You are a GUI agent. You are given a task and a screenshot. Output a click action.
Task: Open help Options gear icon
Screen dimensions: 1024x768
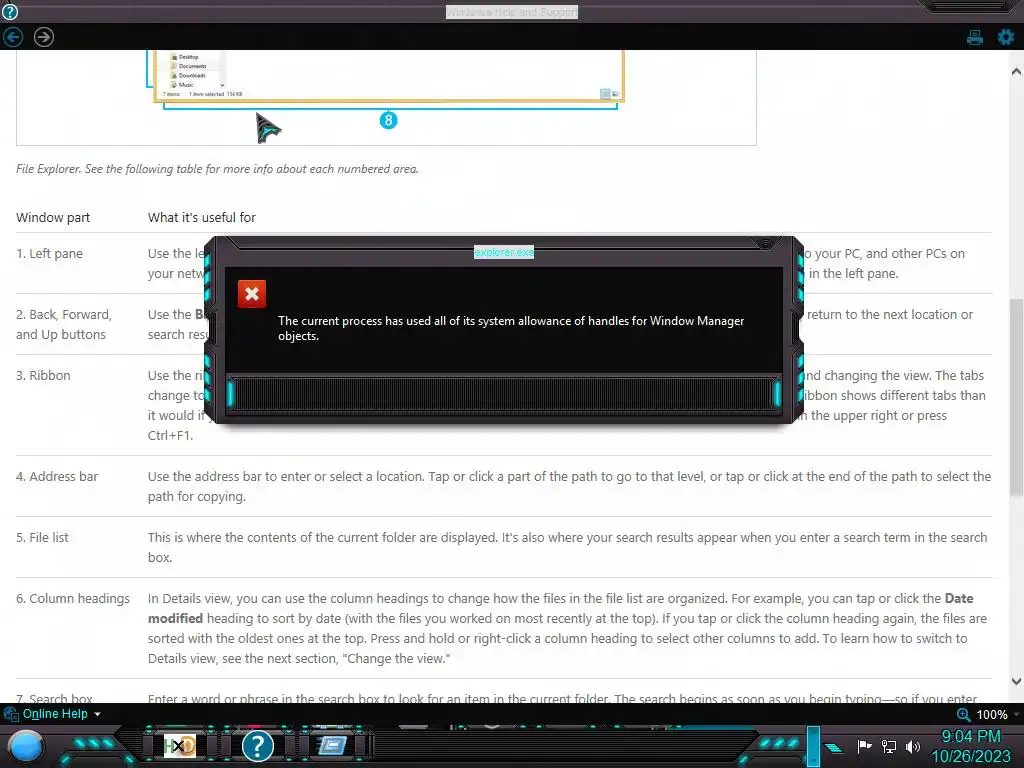click(1006, 37)
